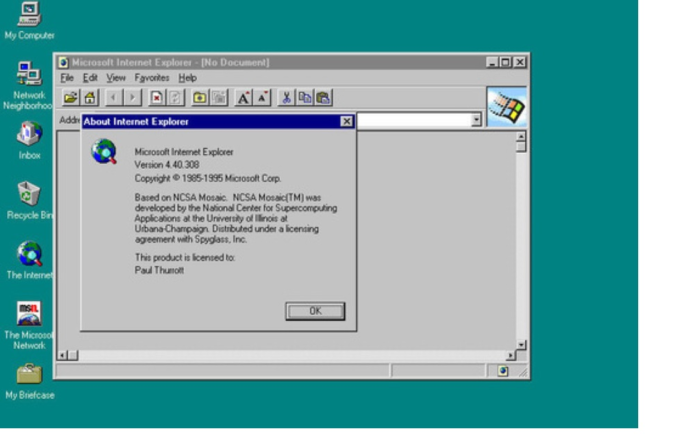Click the Back arrow toolbar button
Image resolution: width=700 pixels, height=438 pixels.
(114, 97)
